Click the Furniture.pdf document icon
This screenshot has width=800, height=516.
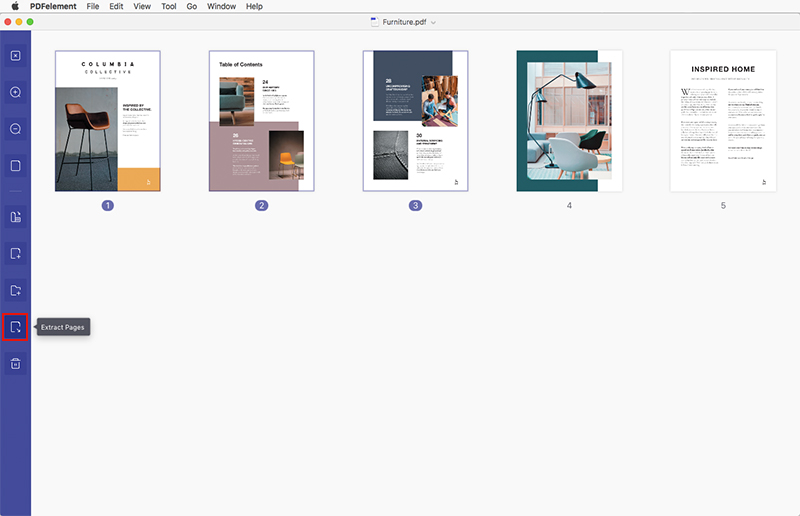(x=375, y=22)
